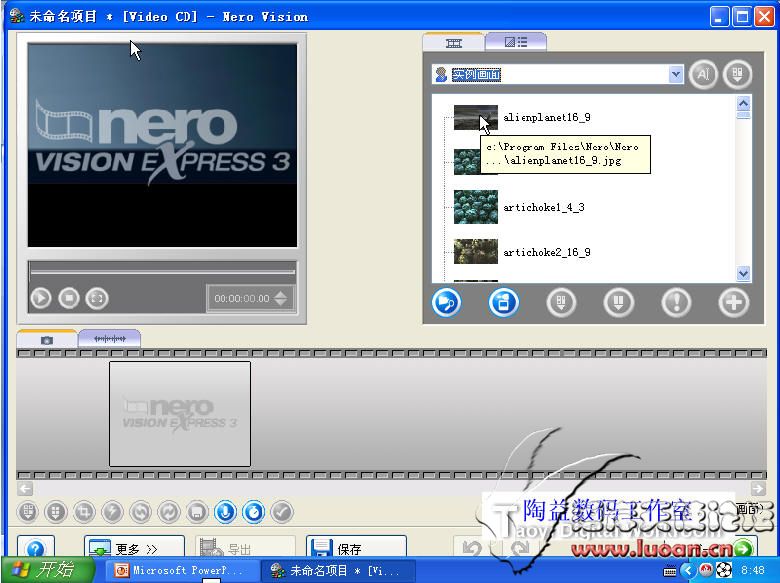Click the AI rename group button
Image resolution: width=780 pixels, height=583 pixels.
(x=703, y=75)
